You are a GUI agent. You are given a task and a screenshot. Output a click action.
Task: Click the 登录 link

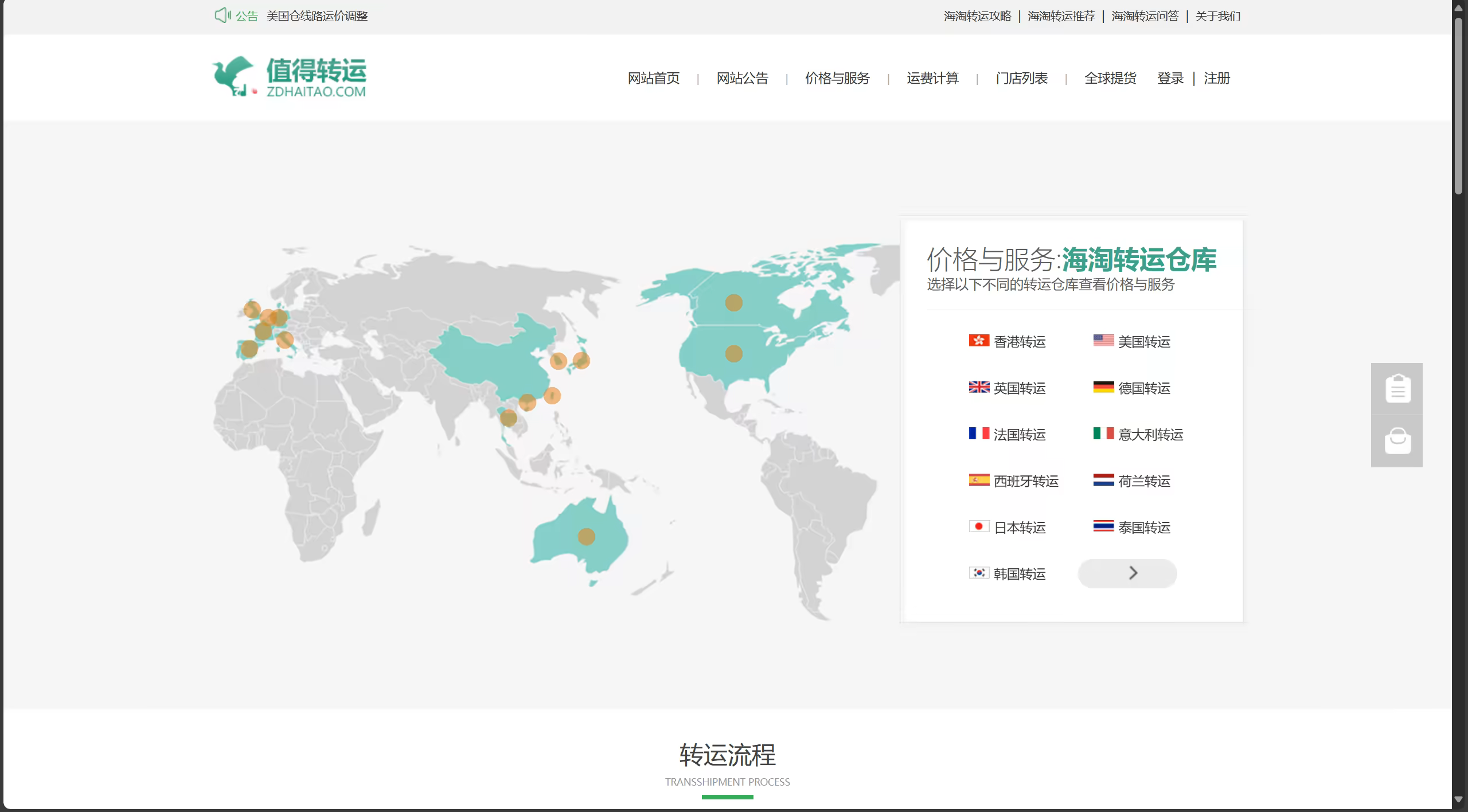(x=1170, y=78)
